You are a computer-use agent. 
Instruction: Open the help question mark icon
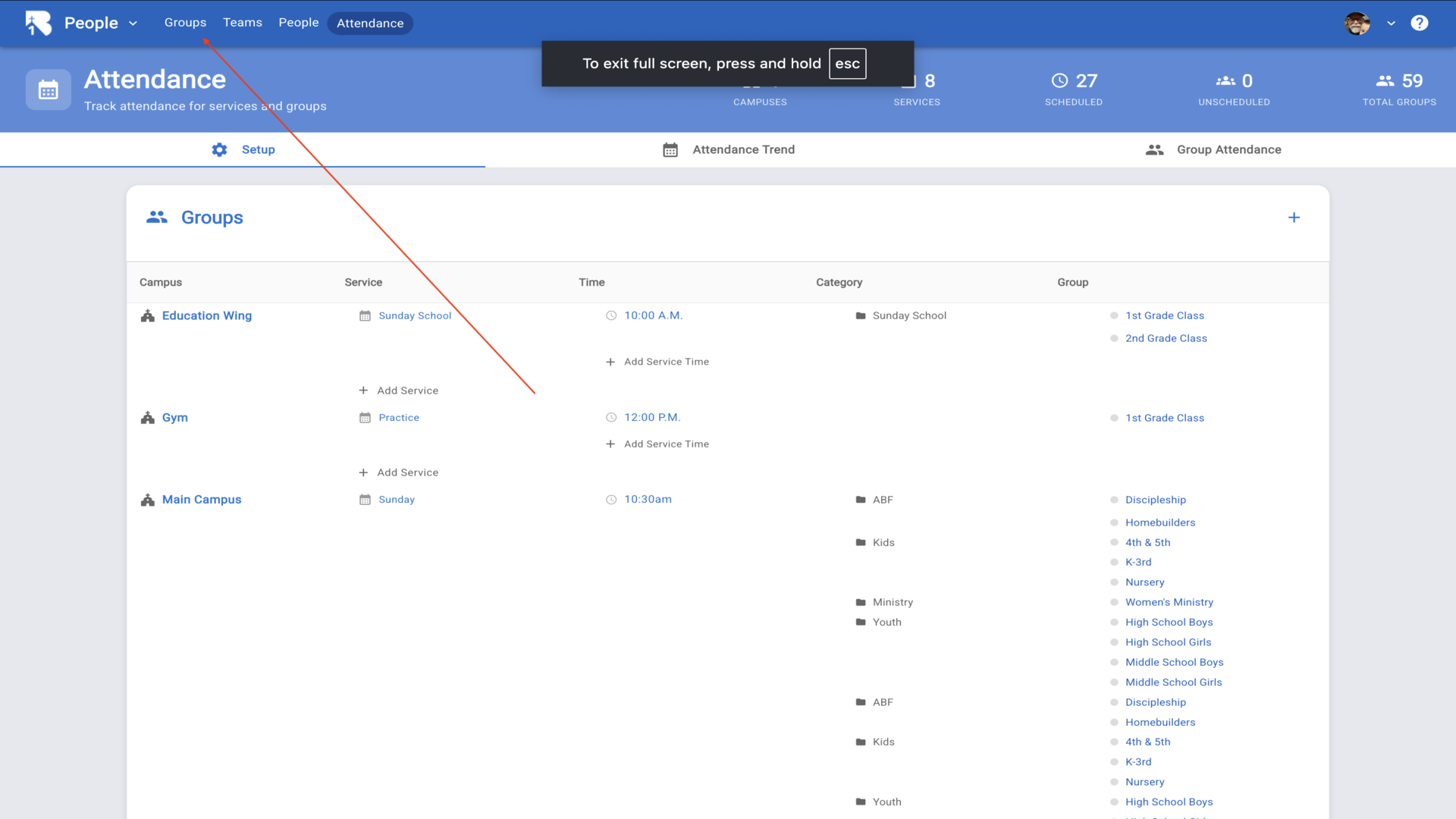pyautogui.click(x=1419, y=23)
